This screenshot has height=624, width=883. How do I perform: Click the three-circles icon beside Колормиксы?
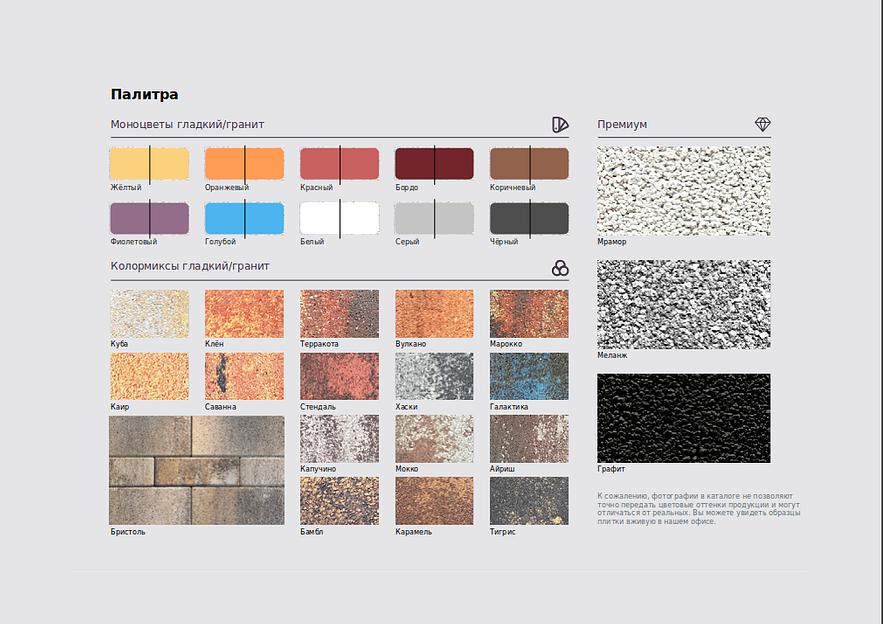click(560, 268)
